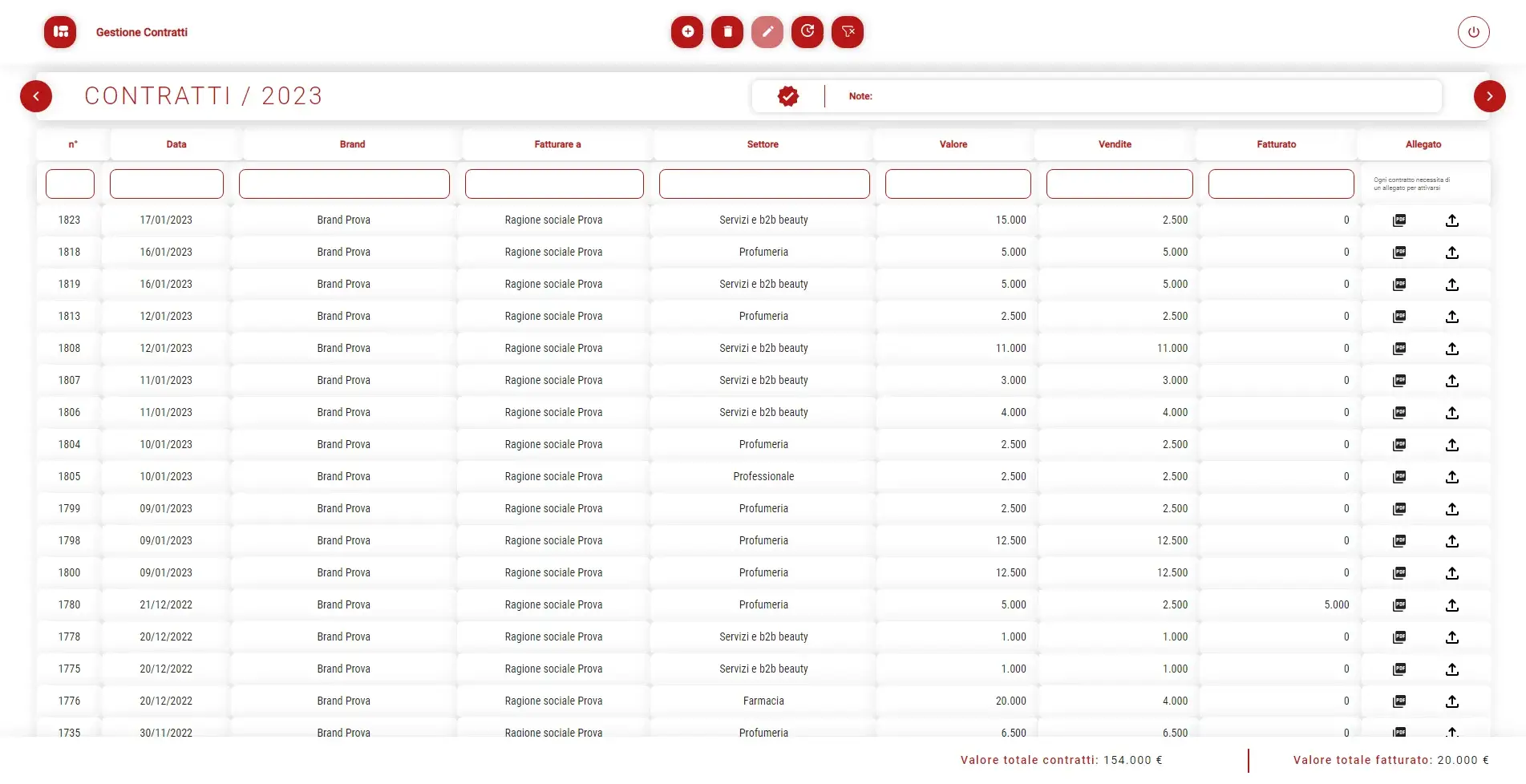The height and width of the screenshot is (784, 1526).
Task: Click Valore totale fatturato 20.000 €
Action: coord(1391,760)
